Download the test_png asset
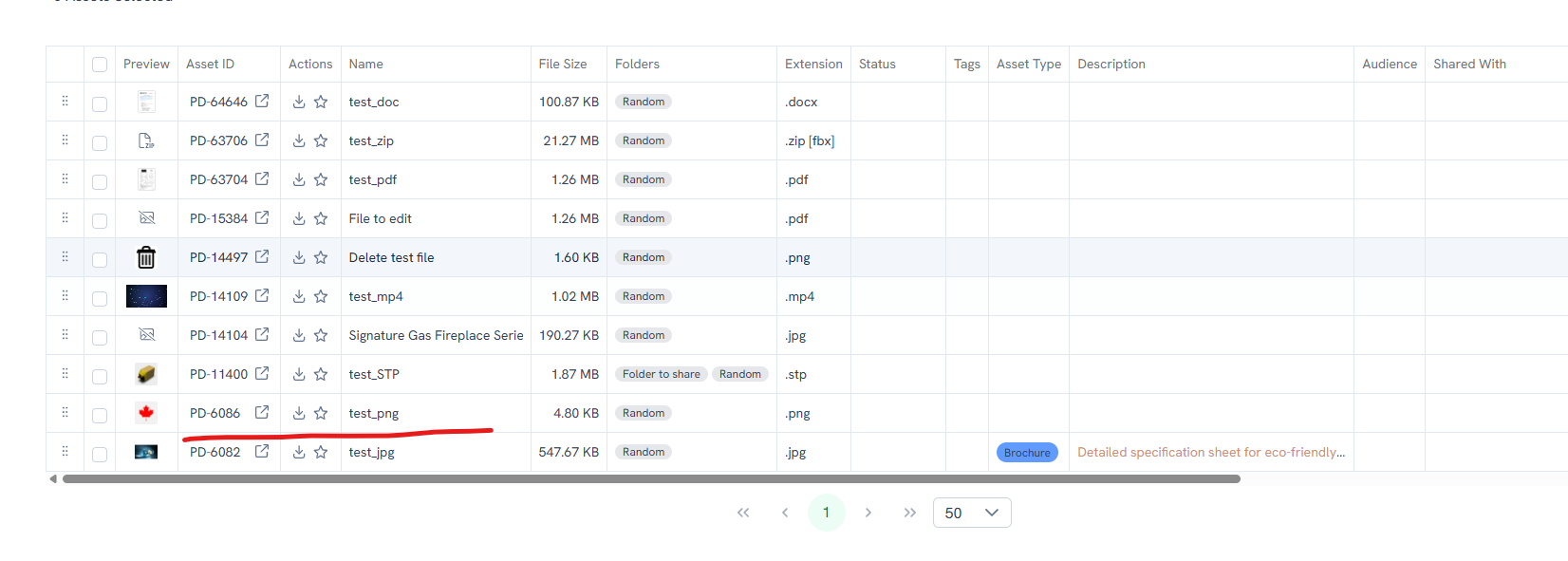1568x561 pixels. (299, 413)
